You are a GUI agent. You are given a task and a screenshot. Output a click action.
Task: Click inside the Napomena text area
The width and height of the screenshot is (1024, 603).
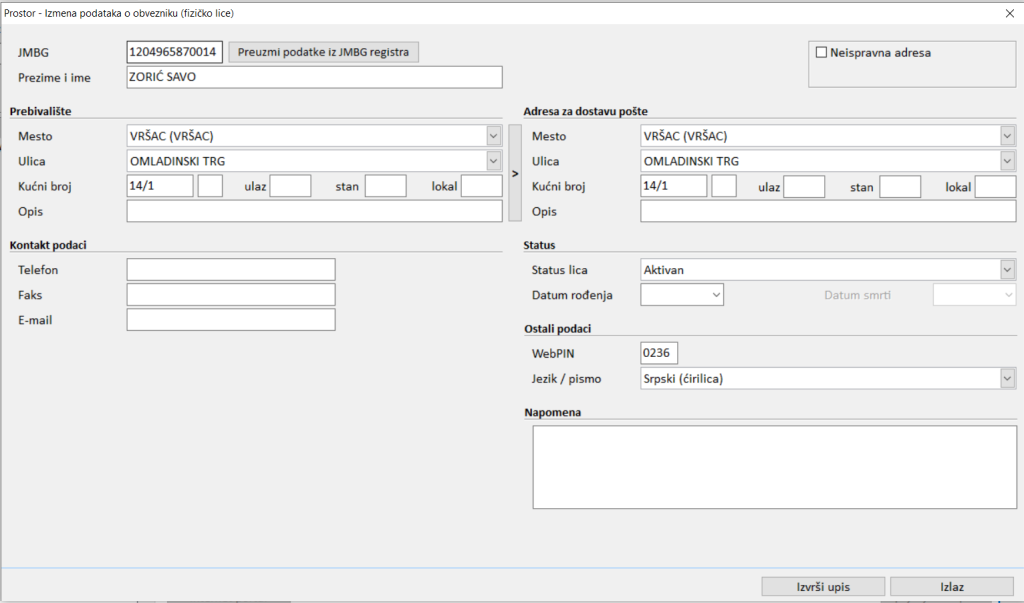(774, 467)
